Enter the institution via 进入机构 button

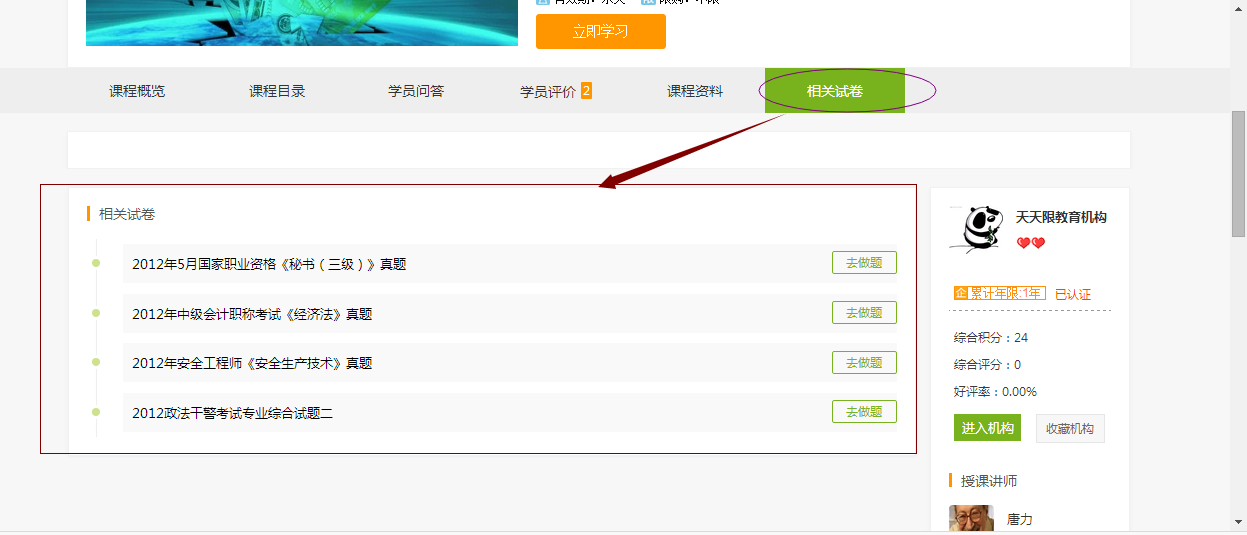tap(987, 428)
